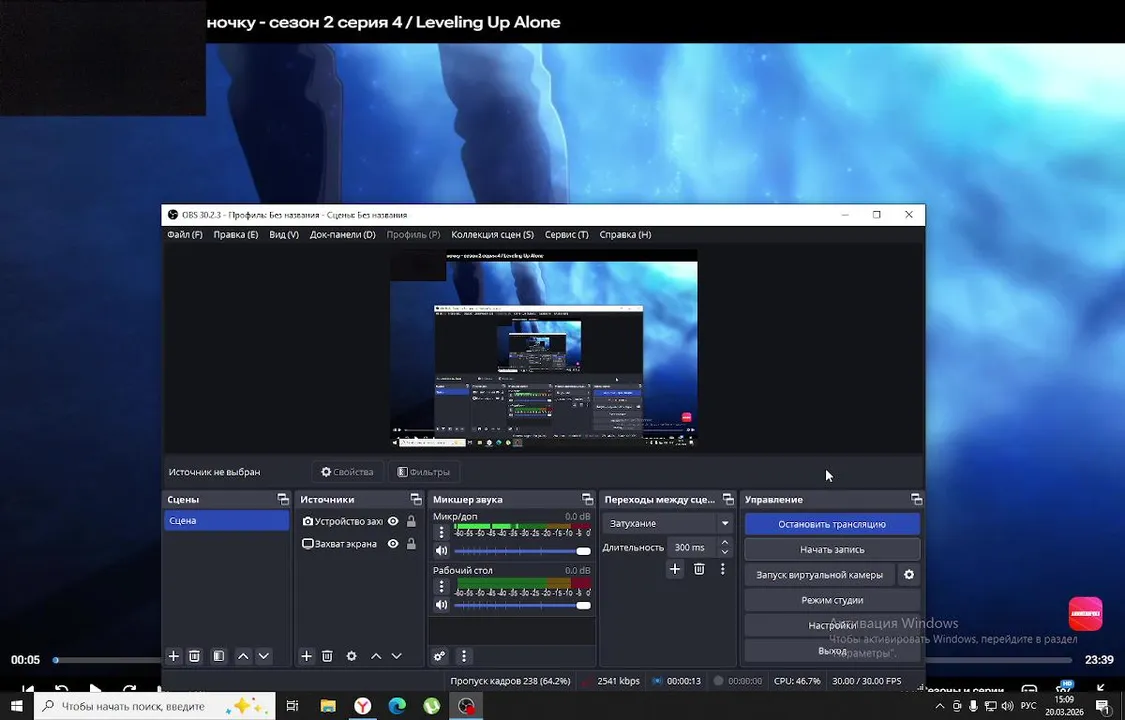This screenshot has height=720, width=1125.
Task: Open the Файл (F) menu
Action: (x=184, y=235)
